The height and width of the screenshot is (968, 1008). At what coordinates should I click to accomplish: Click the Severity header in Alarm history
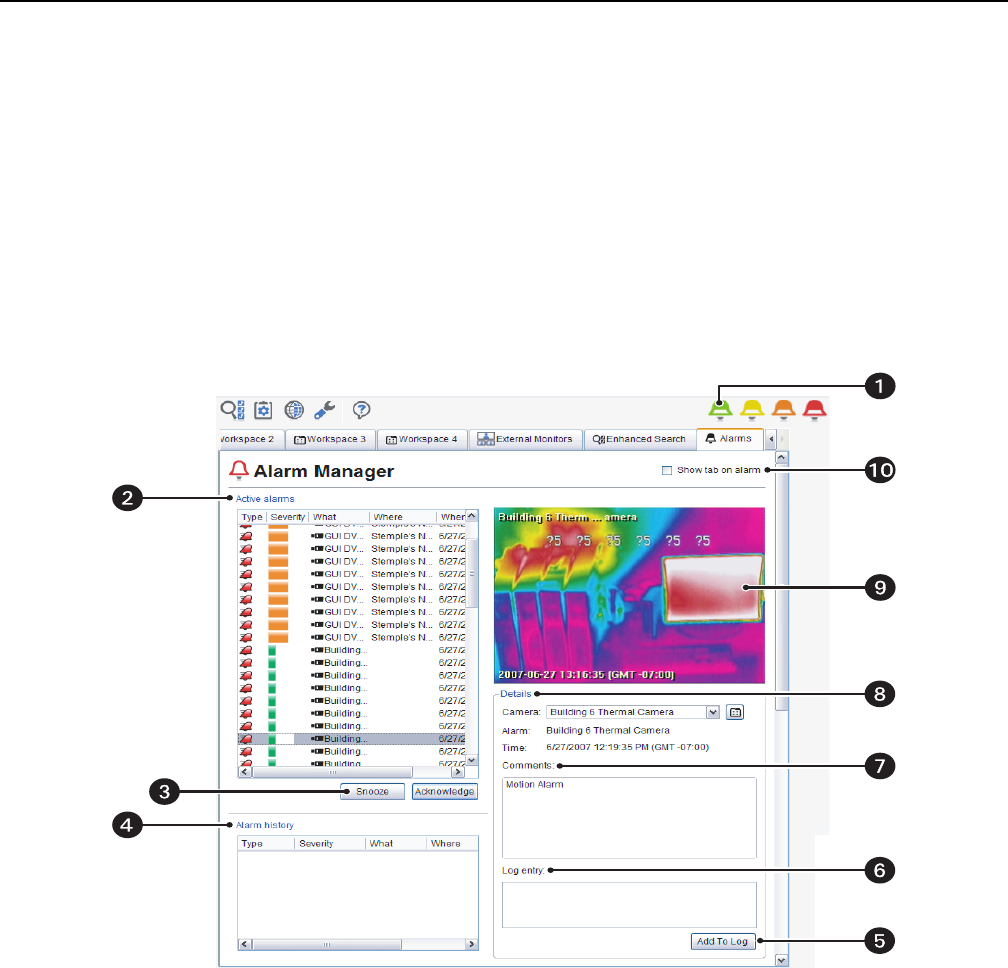[x=330, y=843]
